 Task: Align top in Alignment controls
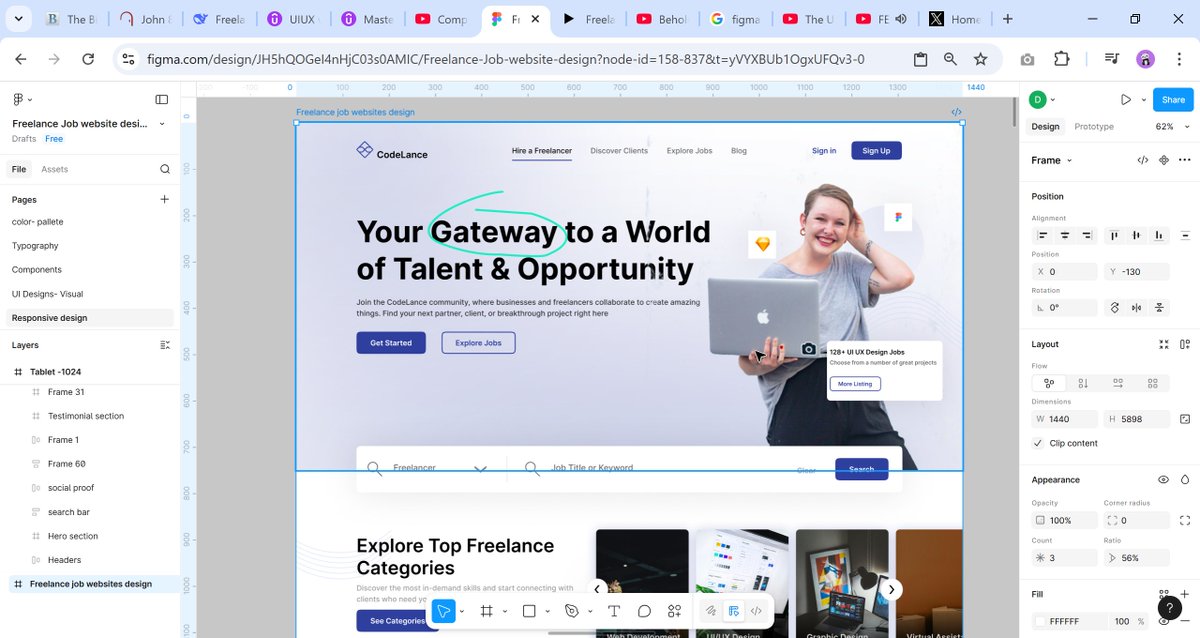1114,236
